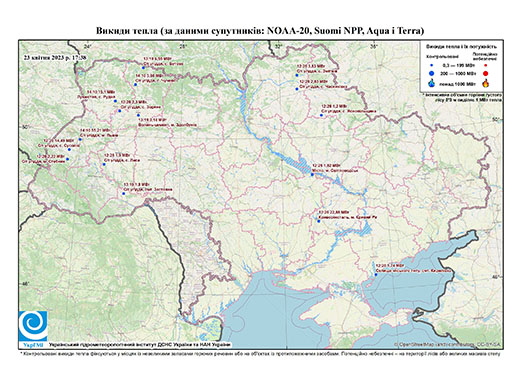The image size is (520, 368).
Task: Click the 1,2 MW marker in Sumy region
Action: point(321,115)
